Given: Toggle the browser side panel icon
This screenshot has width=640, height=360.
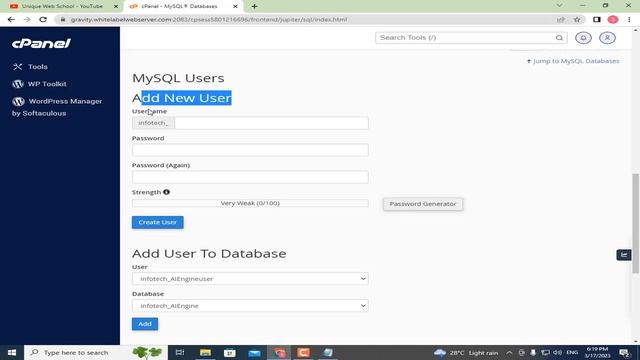Looking at the screenshot, I should tap(597, 19).
